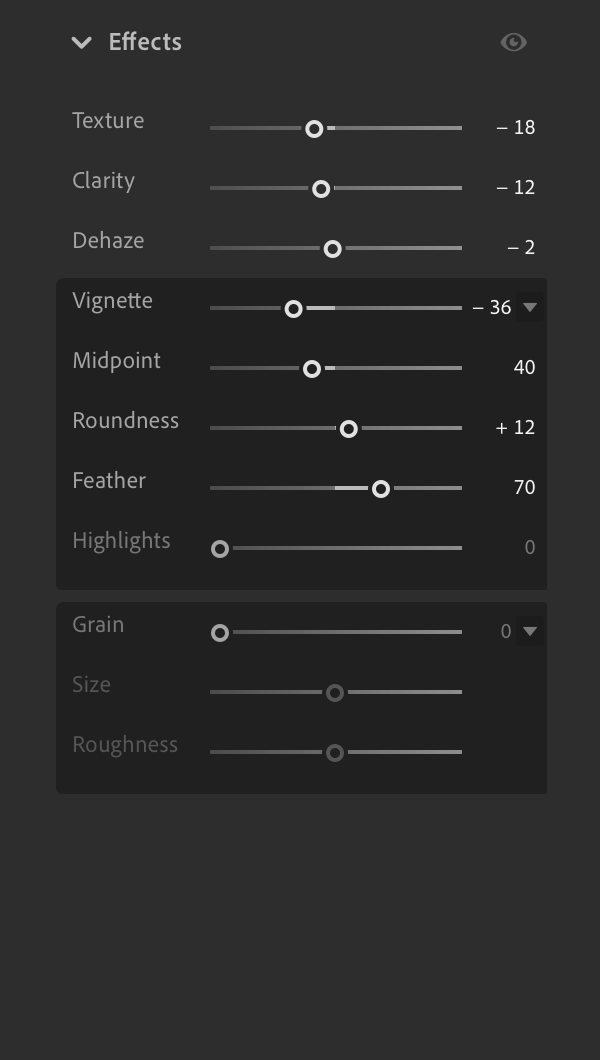
Task: Expand the Grain options disclosure triangle
Action: (530, 631)
